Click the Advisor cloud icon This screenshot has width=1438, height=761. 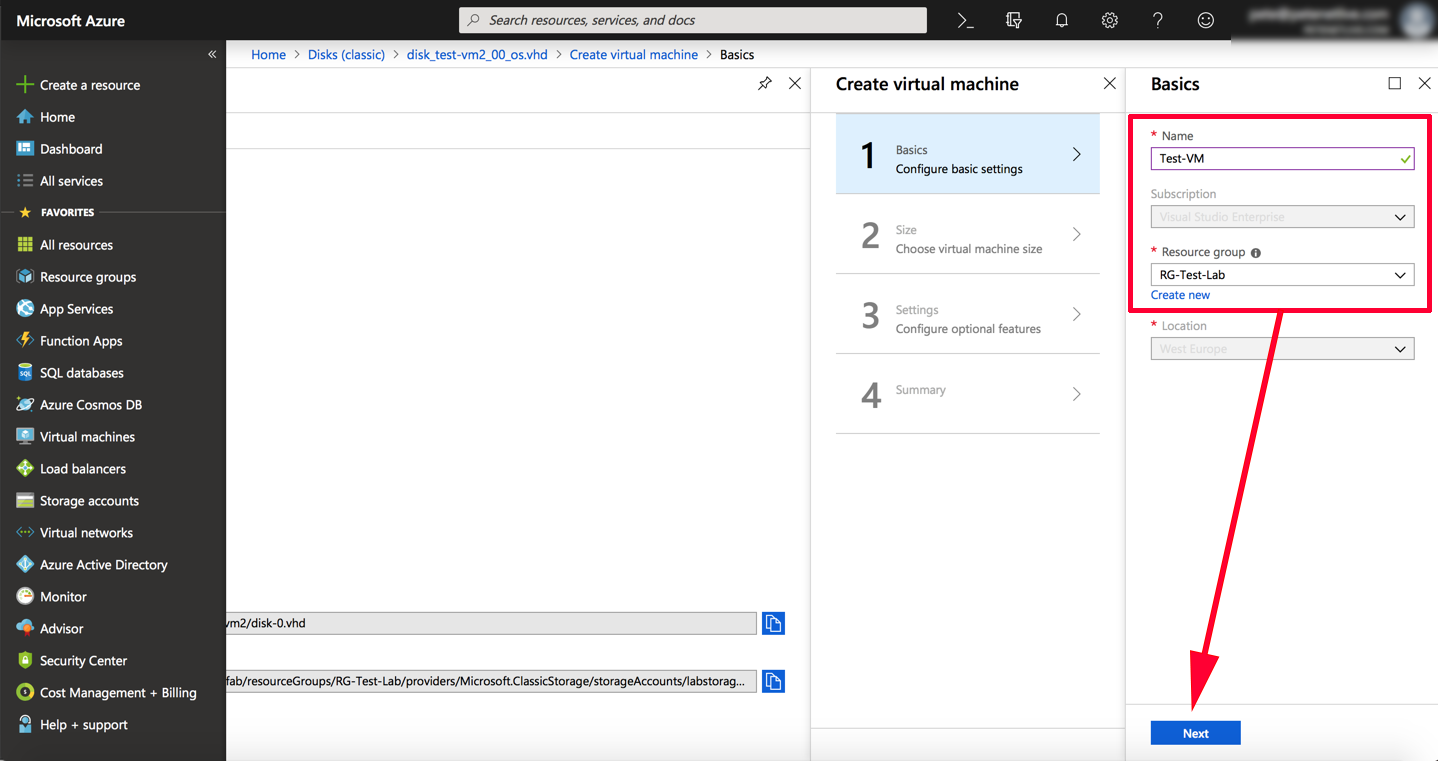click(x=25, y=629)
